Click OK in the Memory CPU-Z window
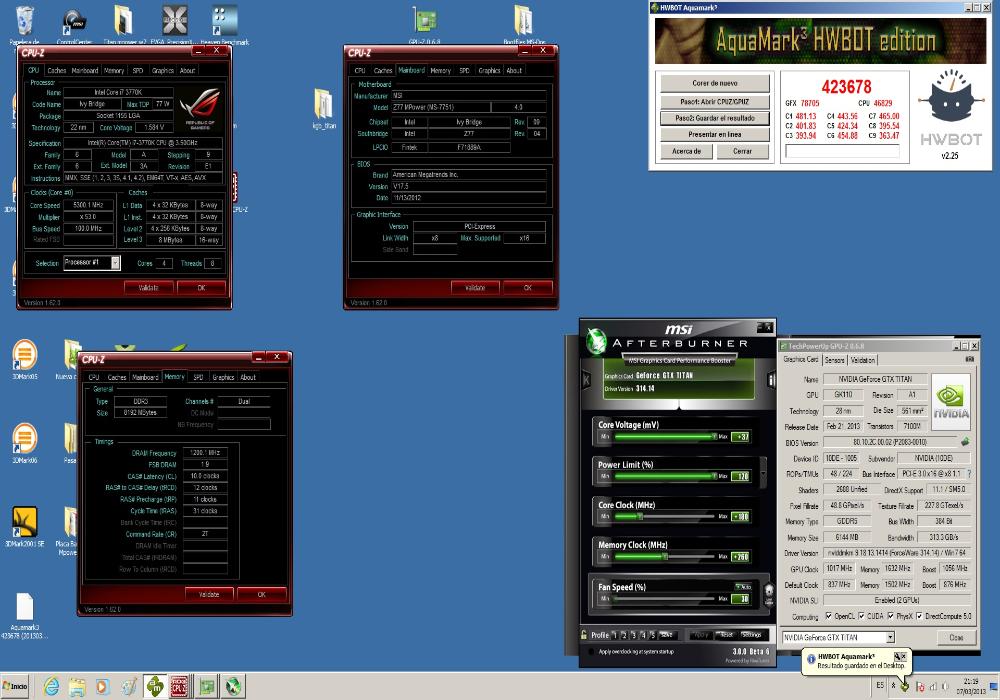1000x700 pixels. 261,594
